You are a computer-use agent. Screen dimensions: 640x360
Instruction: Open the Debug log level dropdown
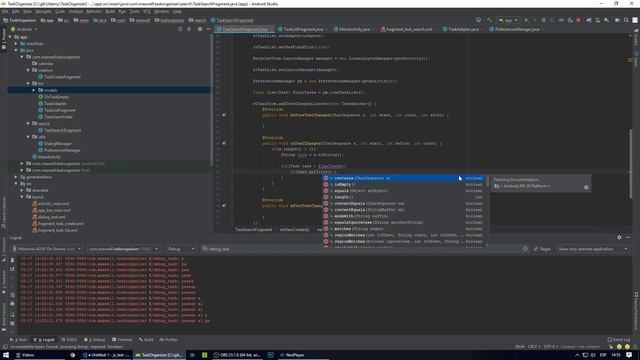click(181, 249)
